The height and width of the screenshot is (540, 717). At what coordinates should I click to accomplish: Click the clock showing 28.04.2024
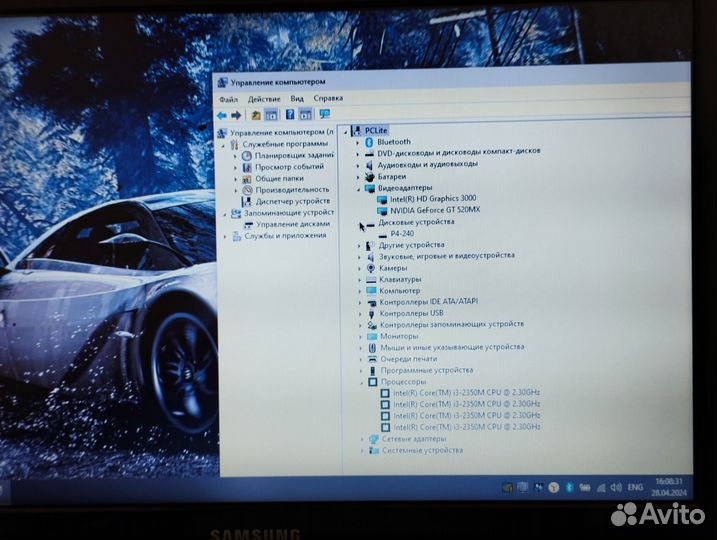[669, 487]
